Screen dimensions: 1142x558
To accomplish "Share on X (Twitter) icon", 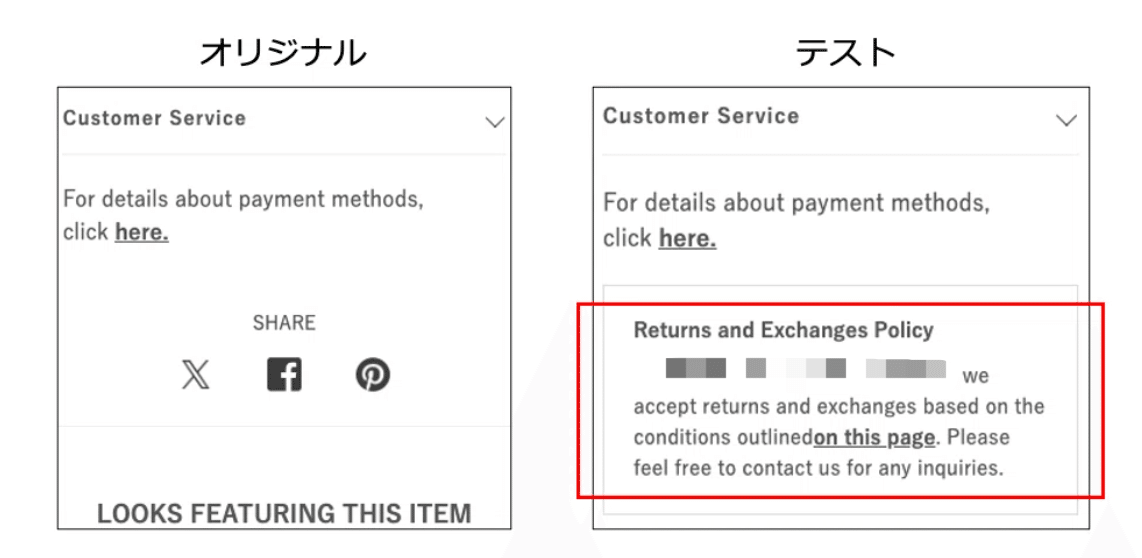I will click(x=196, y=375).
